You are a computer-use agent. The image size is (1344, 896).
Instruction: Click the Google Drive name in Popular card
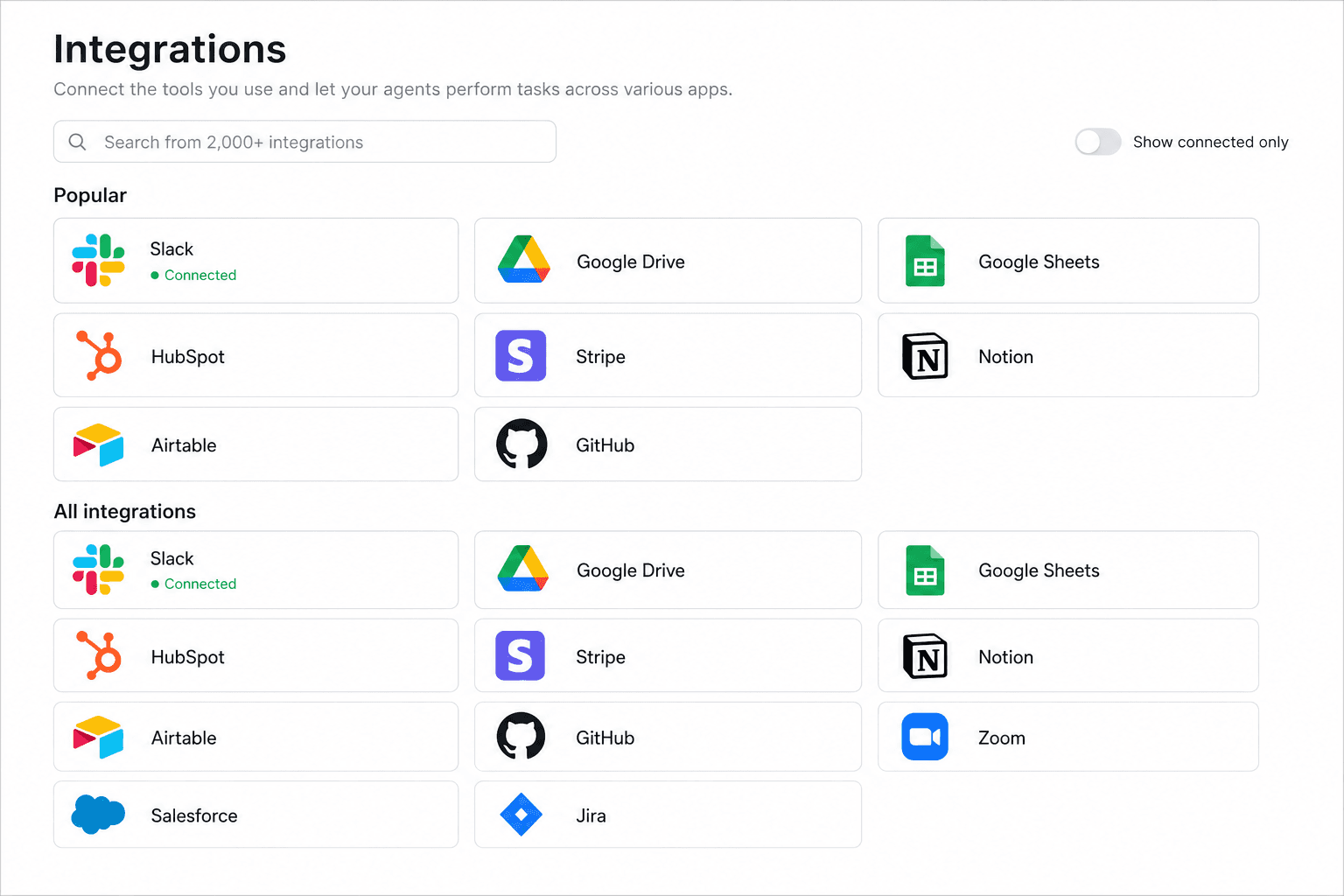pyautogui.click(x=631, y=262)
